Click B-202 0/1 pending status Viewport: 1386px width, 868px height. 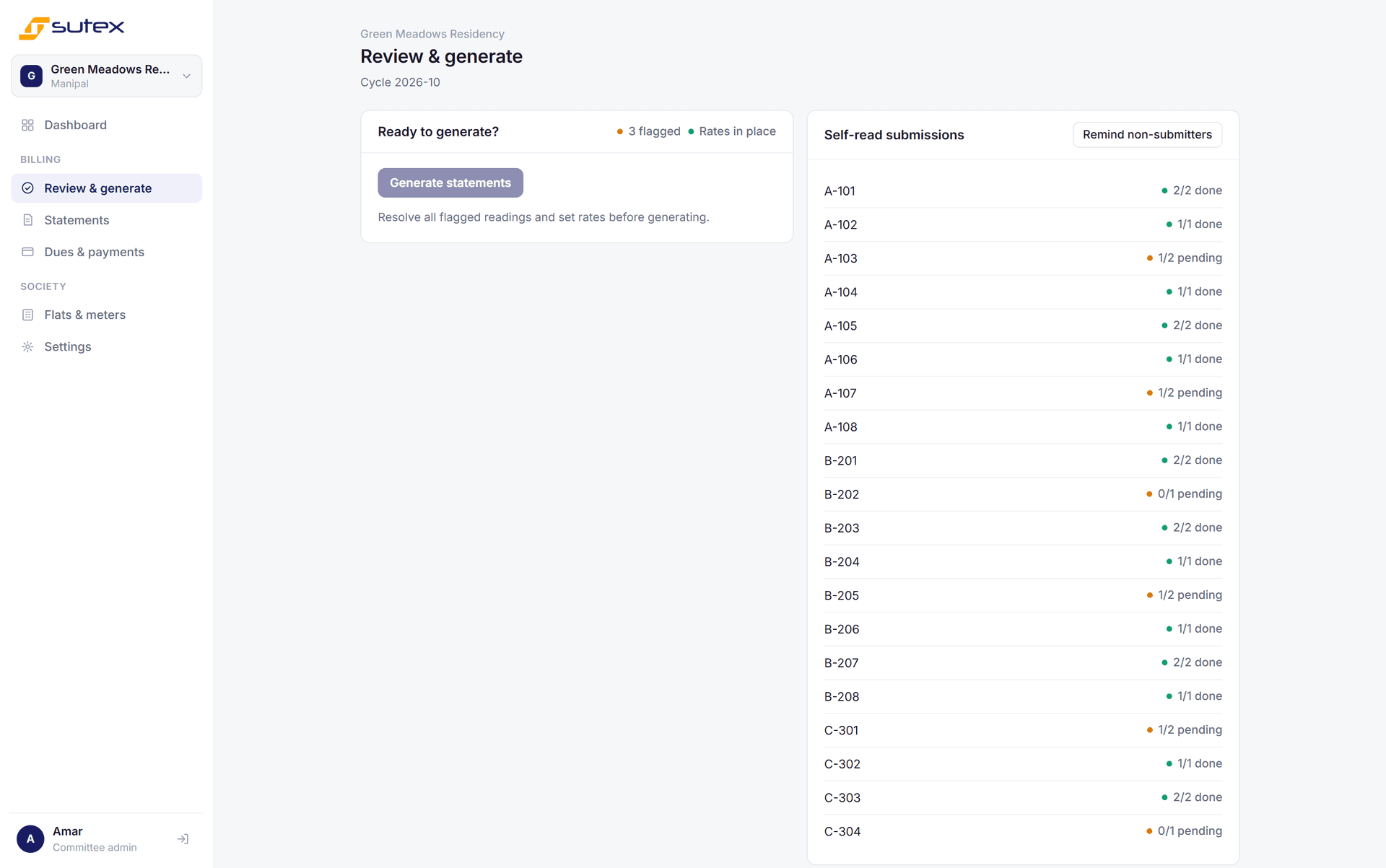pos(1184,494)
